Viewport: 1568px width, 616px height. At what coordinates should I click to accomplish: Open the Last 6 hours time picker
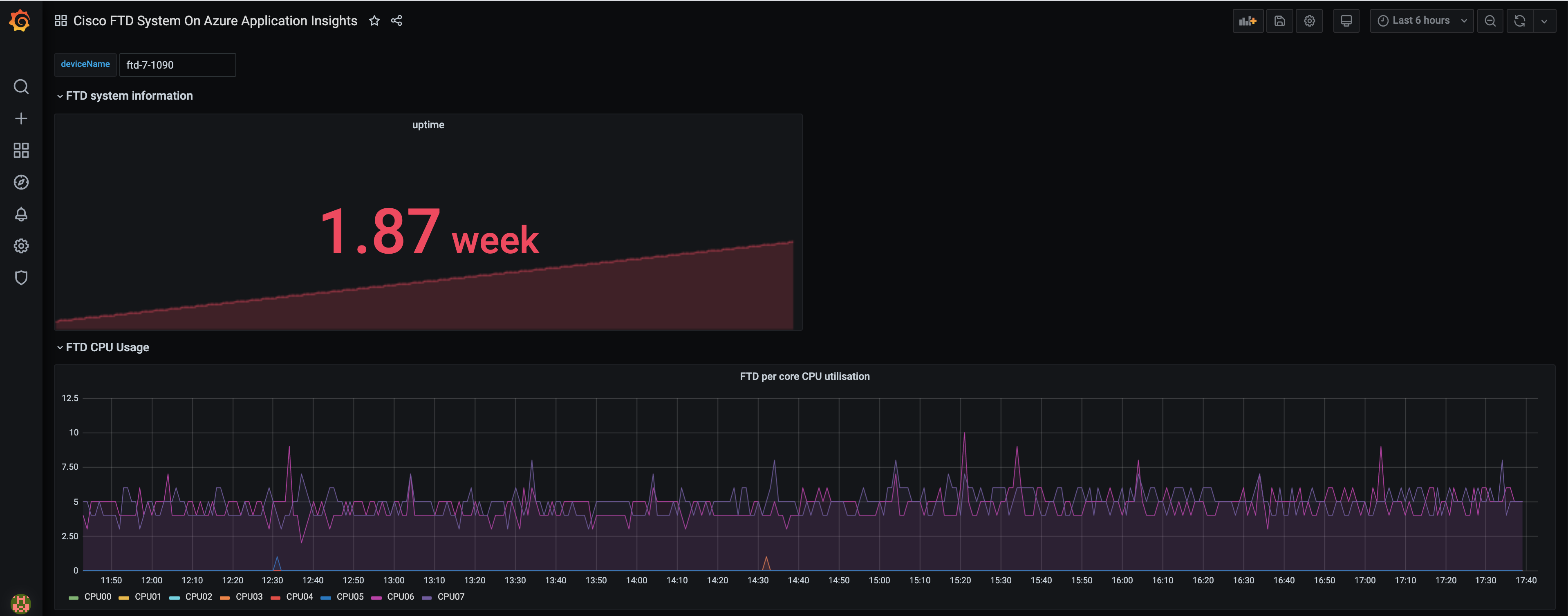click(1421, 21)
